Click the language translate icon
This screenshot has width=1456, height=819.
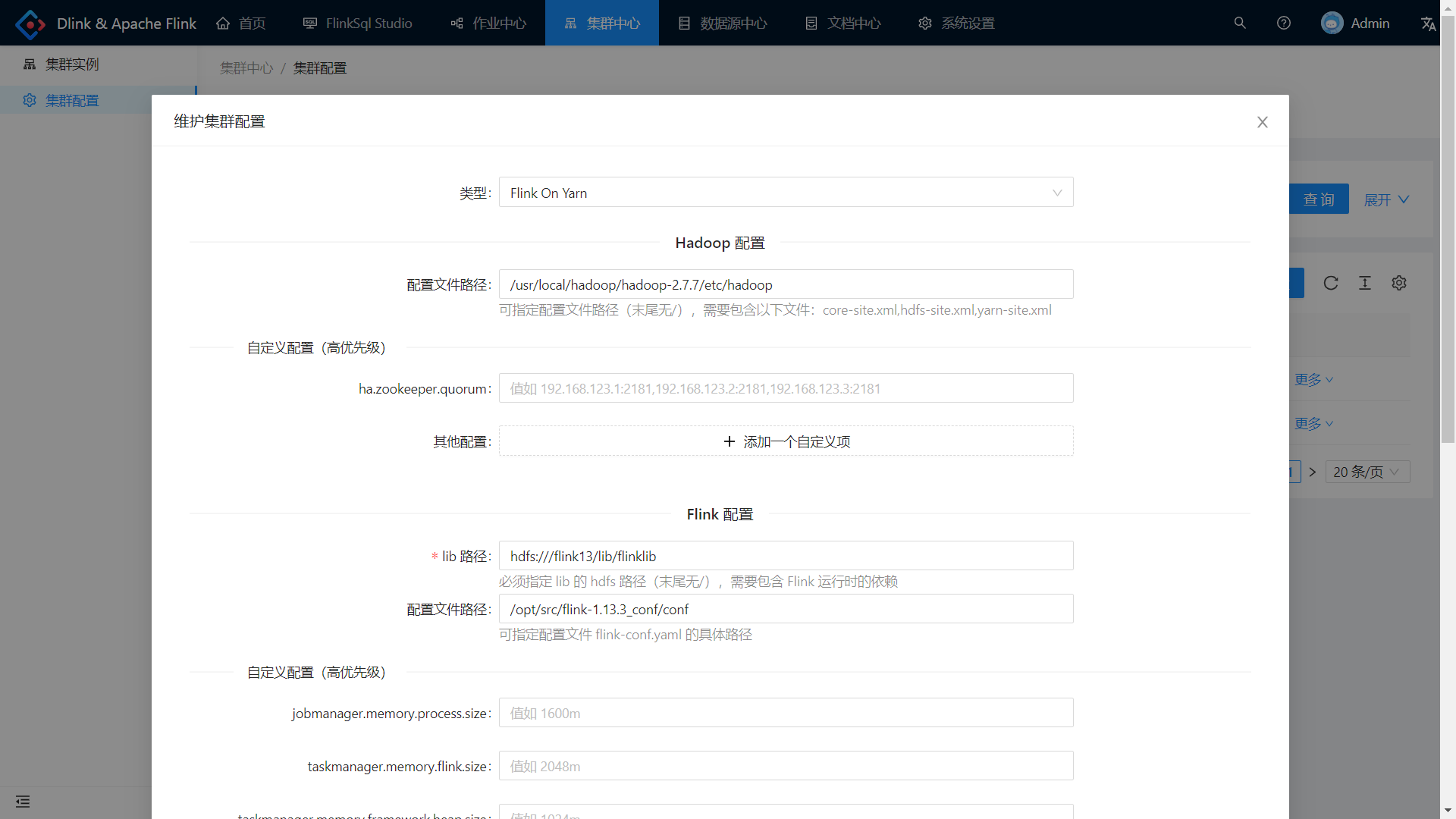[1428, 24]
